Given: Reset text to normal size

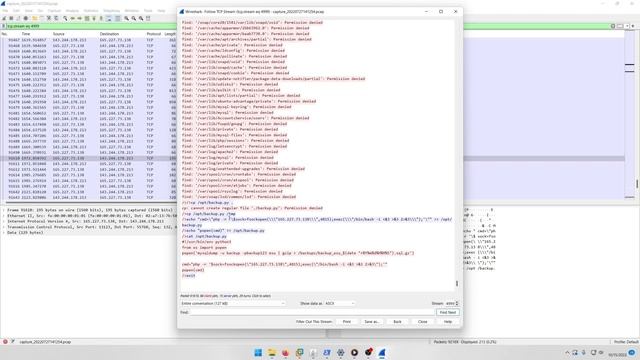Looking at the screenshot, I should click(x=141, y=18).
